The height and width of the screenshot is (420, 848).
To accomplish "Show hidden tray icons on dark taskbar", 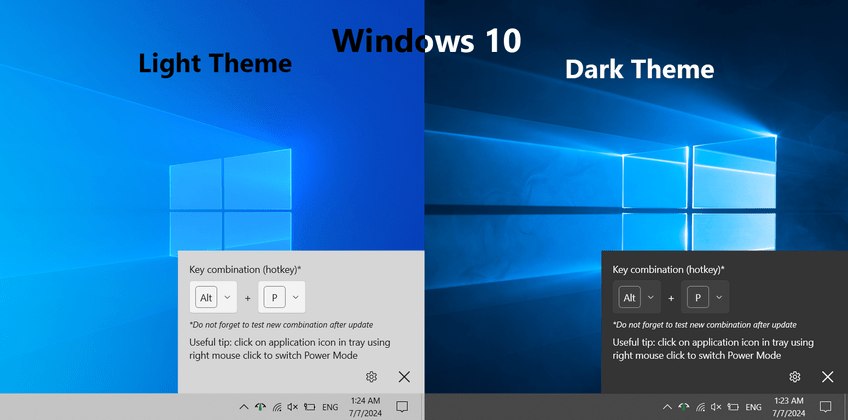I will [x=667, y=407].
